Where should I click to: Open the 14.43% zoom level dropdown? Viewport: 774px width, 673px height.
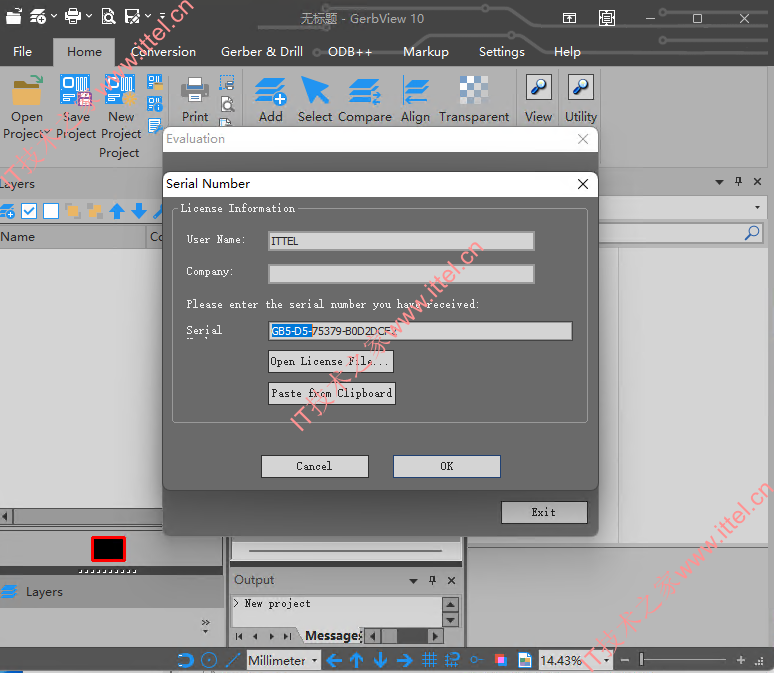tap(607, 660)
